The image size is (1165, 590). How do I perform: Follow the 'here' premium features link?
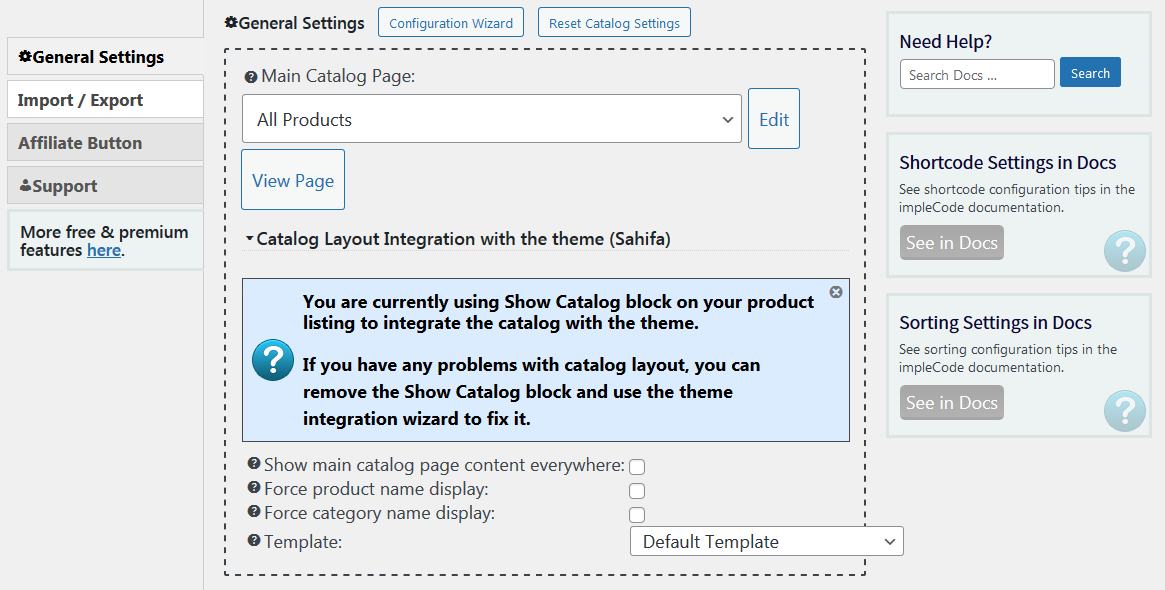coord(104,250)
